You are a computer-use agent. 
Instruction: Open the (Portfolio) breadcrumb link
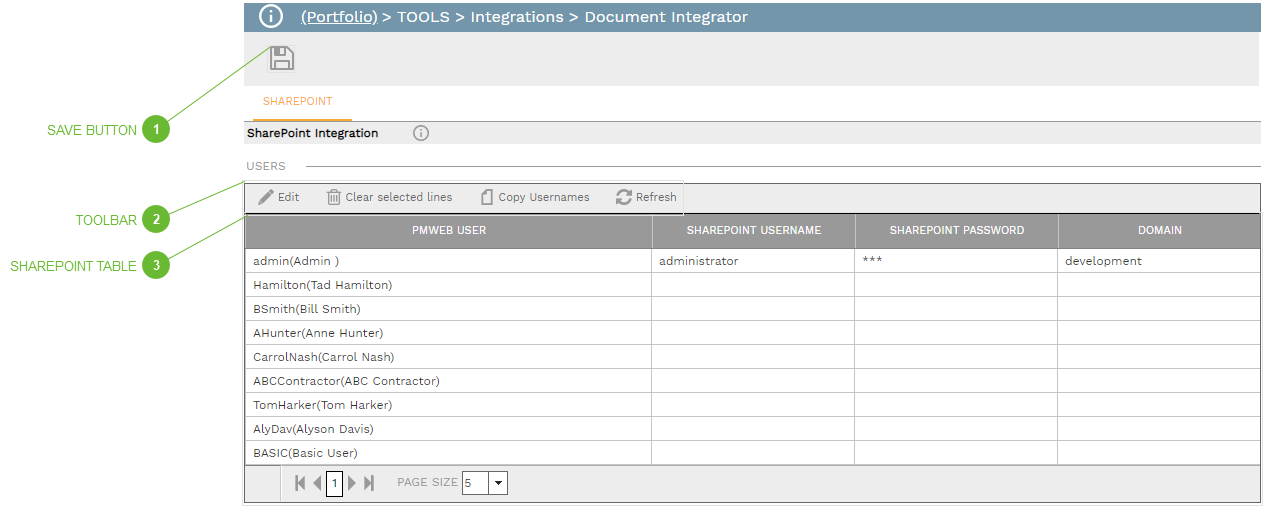(x=339, y=17)
